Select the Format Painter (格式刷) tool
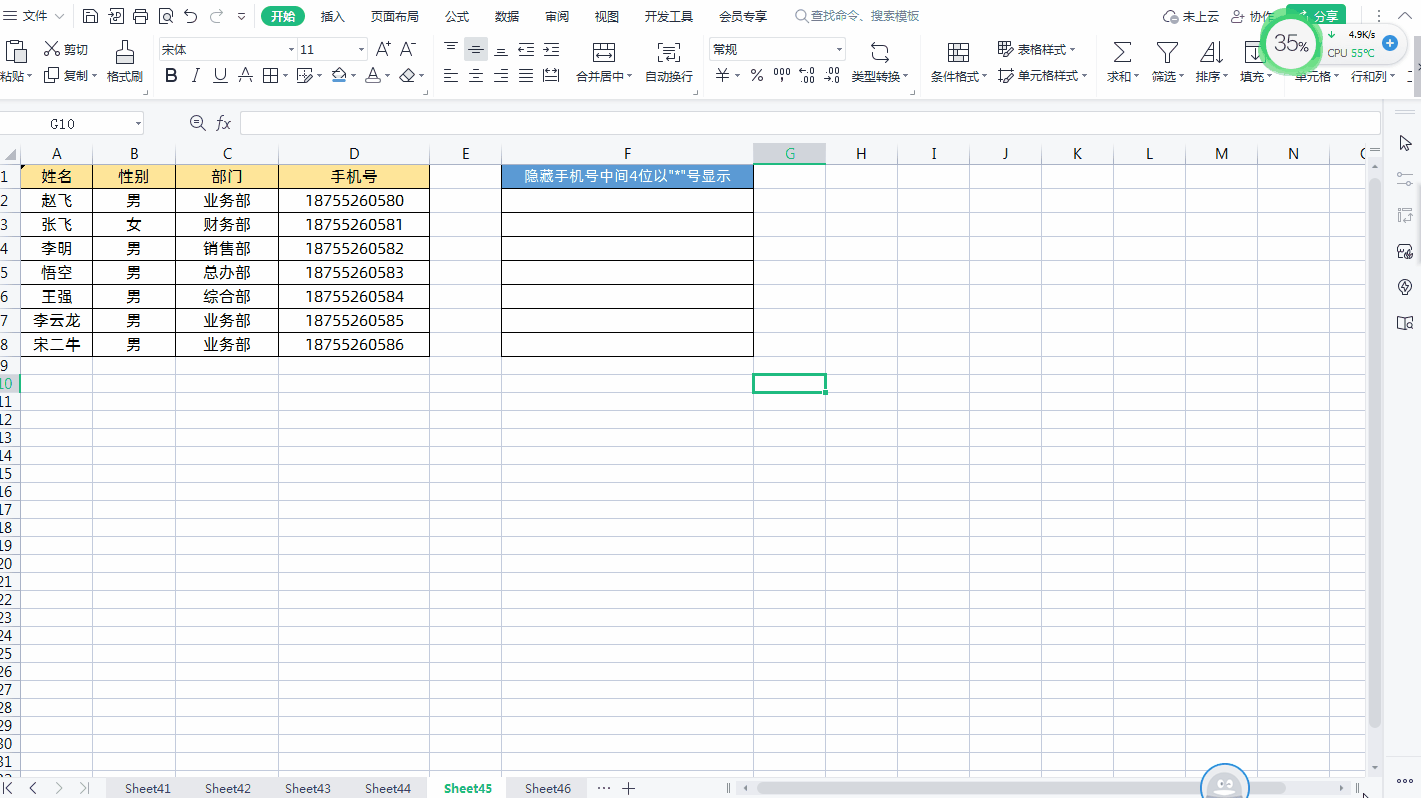1421x798 pixels. point(125,61)
